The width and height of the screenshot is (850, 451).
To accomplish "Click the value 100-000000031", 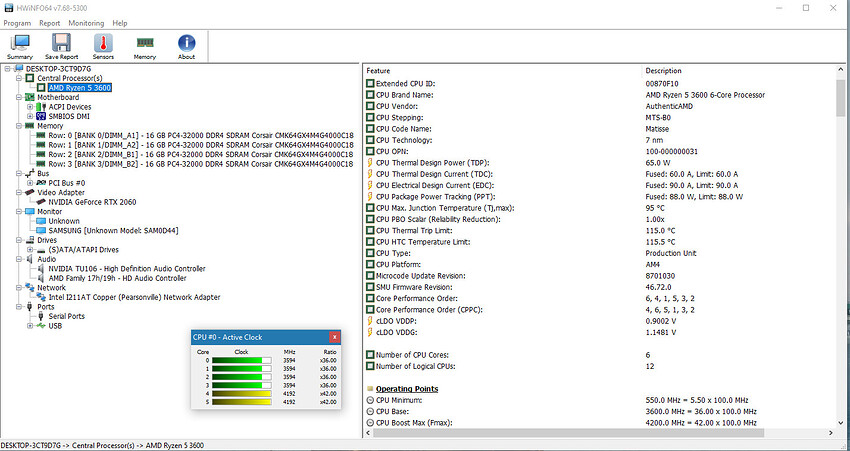I will coord(672,152).
